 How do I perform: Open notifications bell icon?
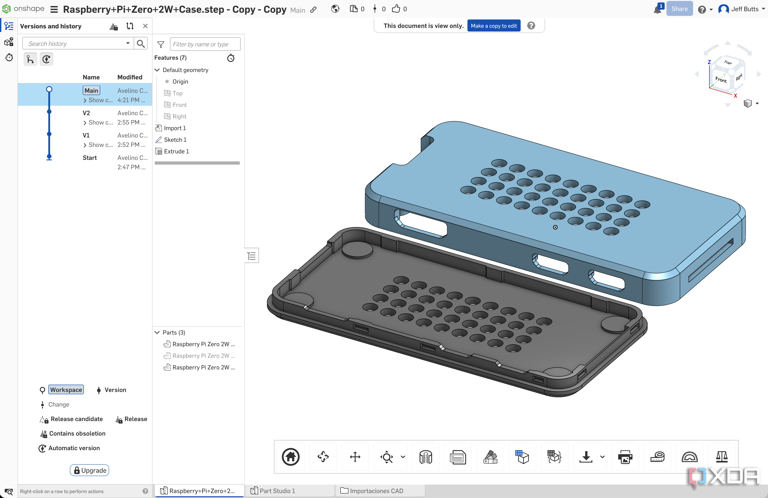click(x=658, y=9)
